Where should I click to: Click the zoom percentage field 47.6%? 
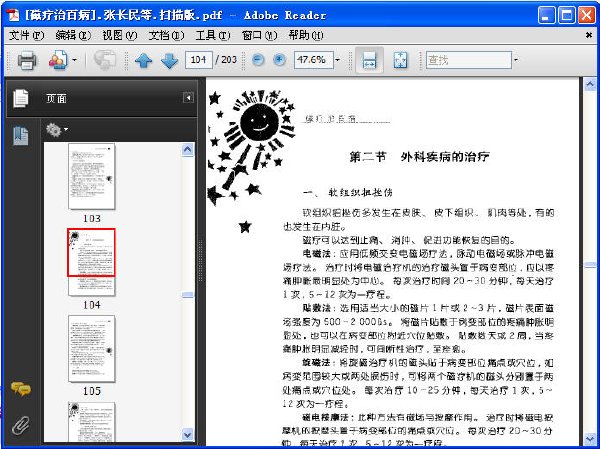click(313, 60)
